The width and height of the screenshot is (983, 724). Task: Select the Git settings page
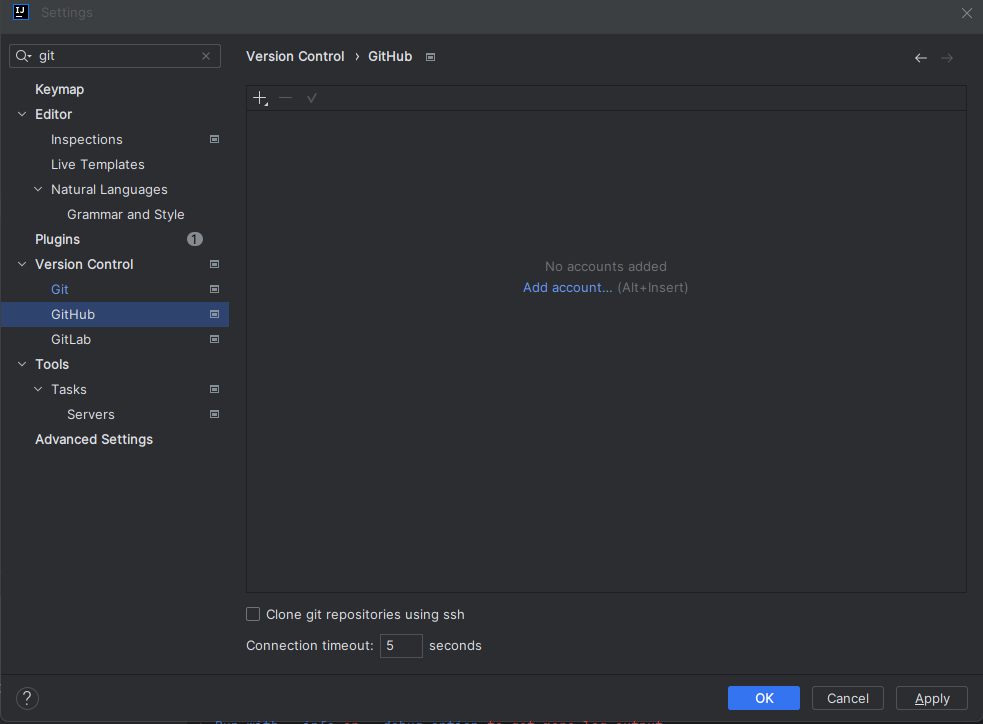[x=115, y=290]
